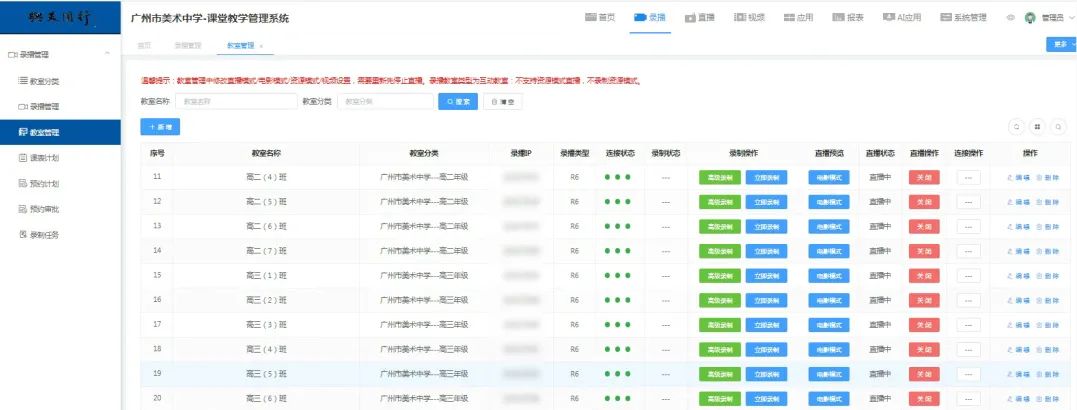Image resolution: width=1077 pixels, height=410 pixels.
Task: Open the 管理员 user dropdown
Action: pos(1048,18)
